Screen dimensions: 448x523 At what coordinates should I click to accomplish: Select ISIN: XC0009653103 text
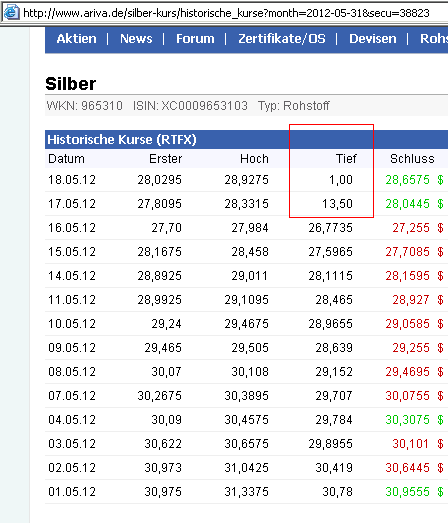(190, 106)
